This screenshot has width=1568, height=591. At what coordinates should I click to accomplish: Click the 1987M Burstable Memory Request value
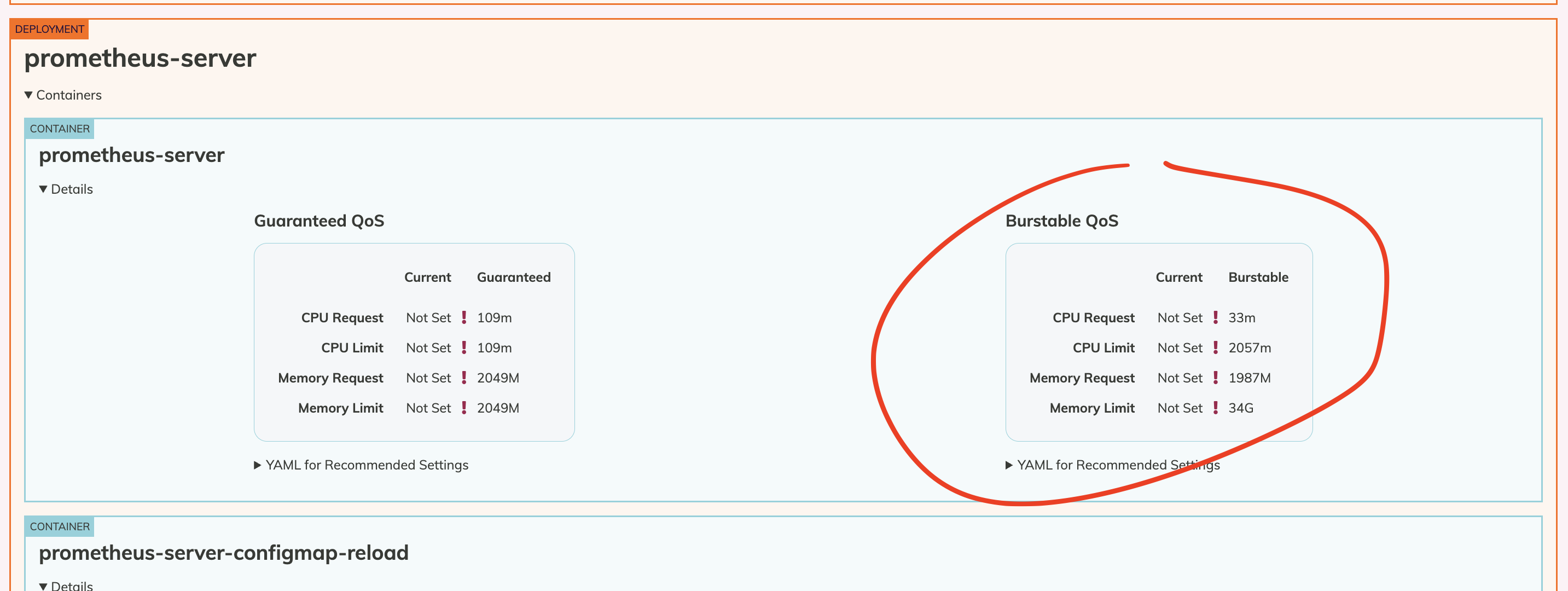[x=1250, y=378]
